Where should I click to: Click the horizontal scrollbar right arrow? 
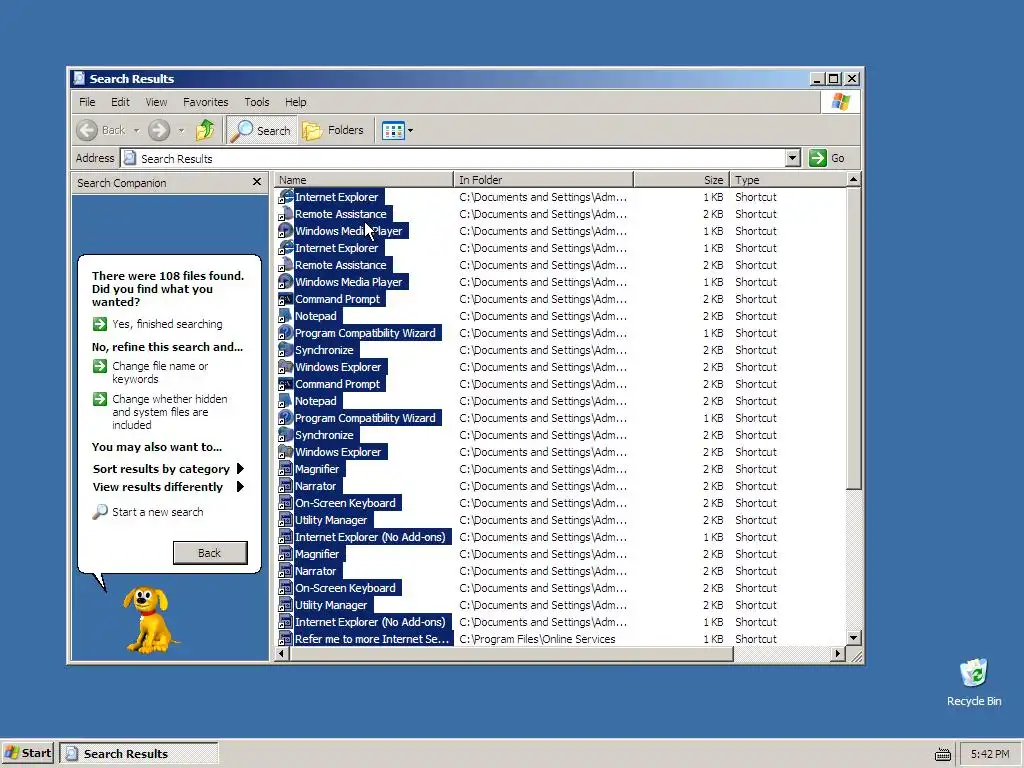click(838, 654)
